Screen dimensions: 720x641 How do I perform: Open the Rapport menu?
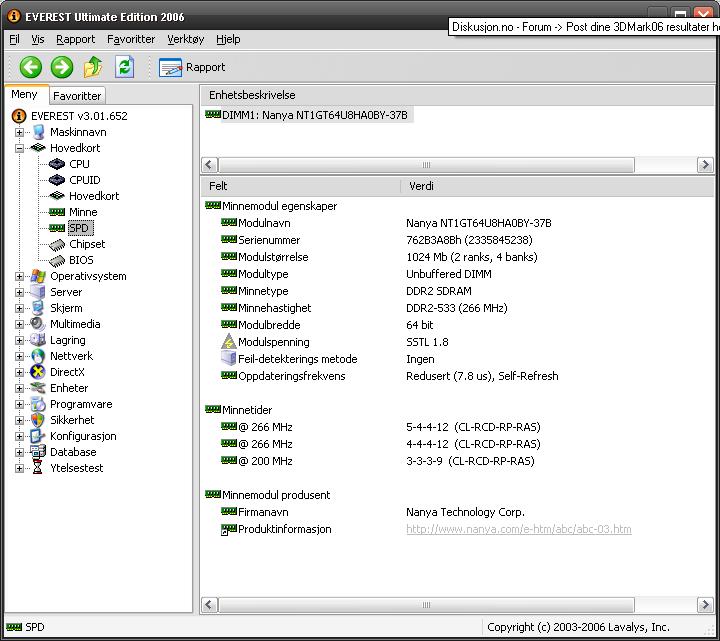(75, 39)
